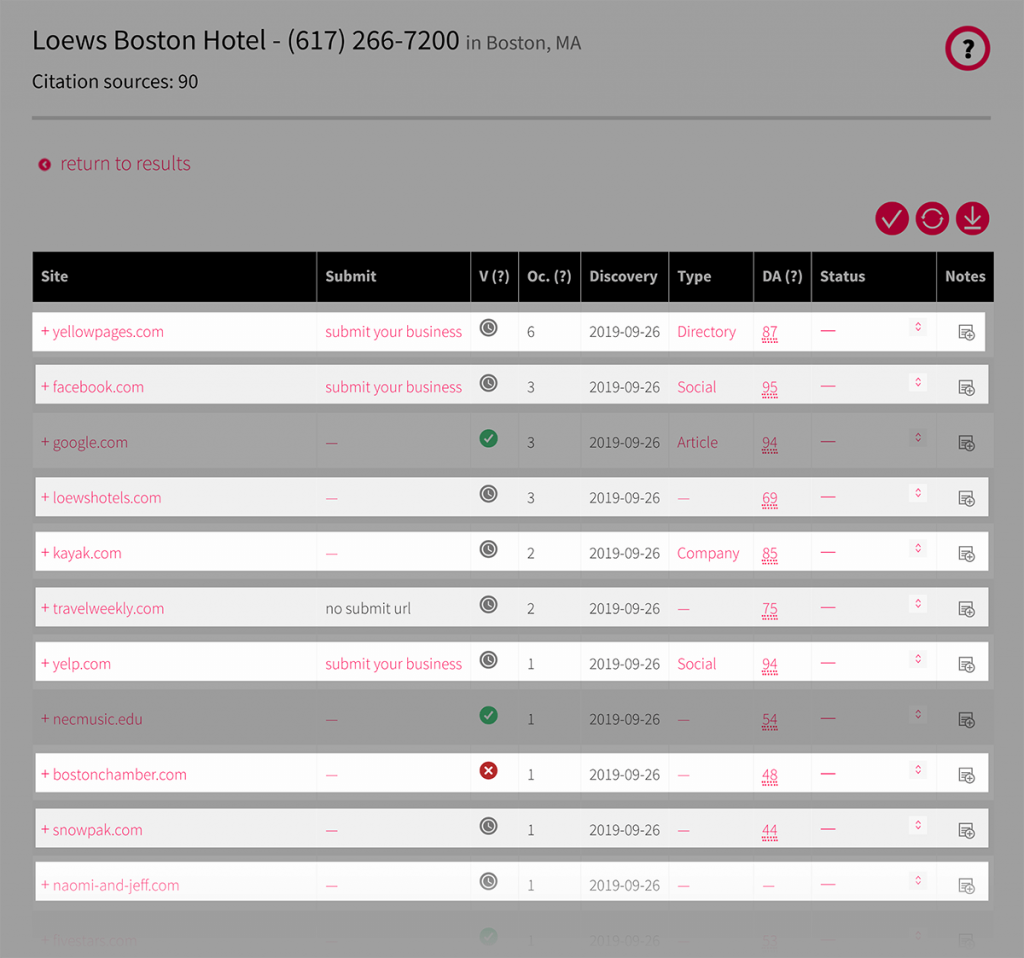Open submit your business link for yelp.com
Screen dimensions: 1024x958
393,664
